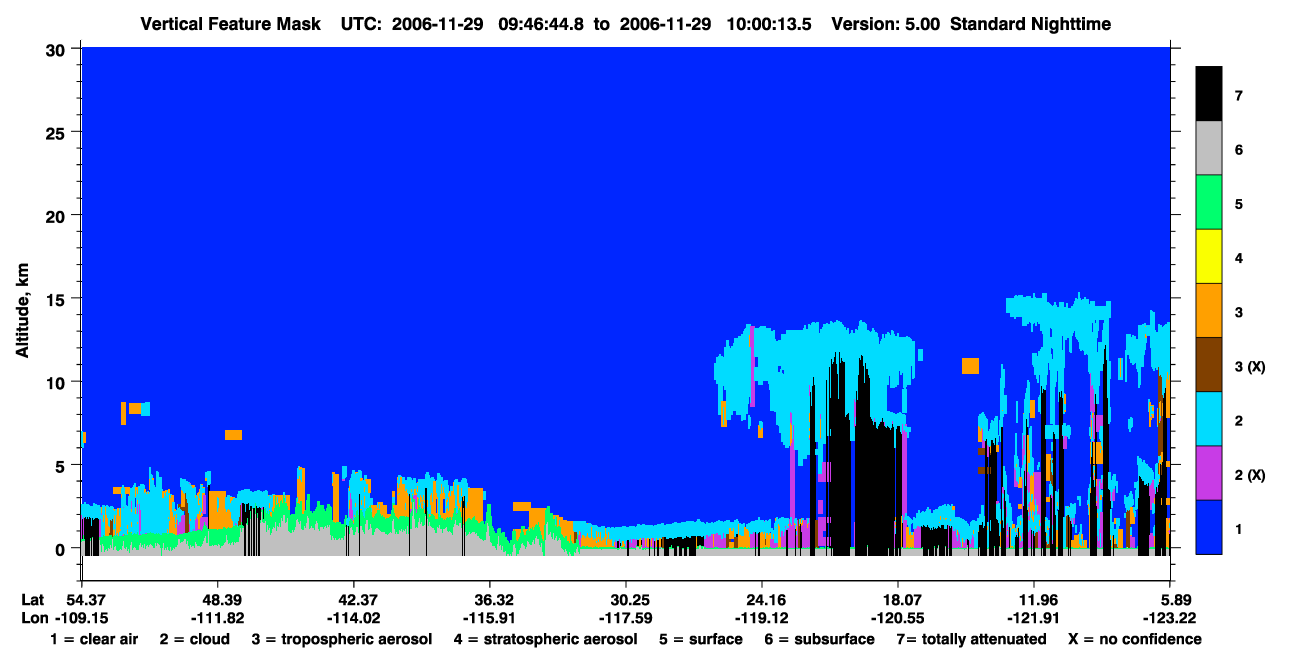Click the "X = no confidence" legend entry
1300x667 pixels.
click(x=1134, y=639)
